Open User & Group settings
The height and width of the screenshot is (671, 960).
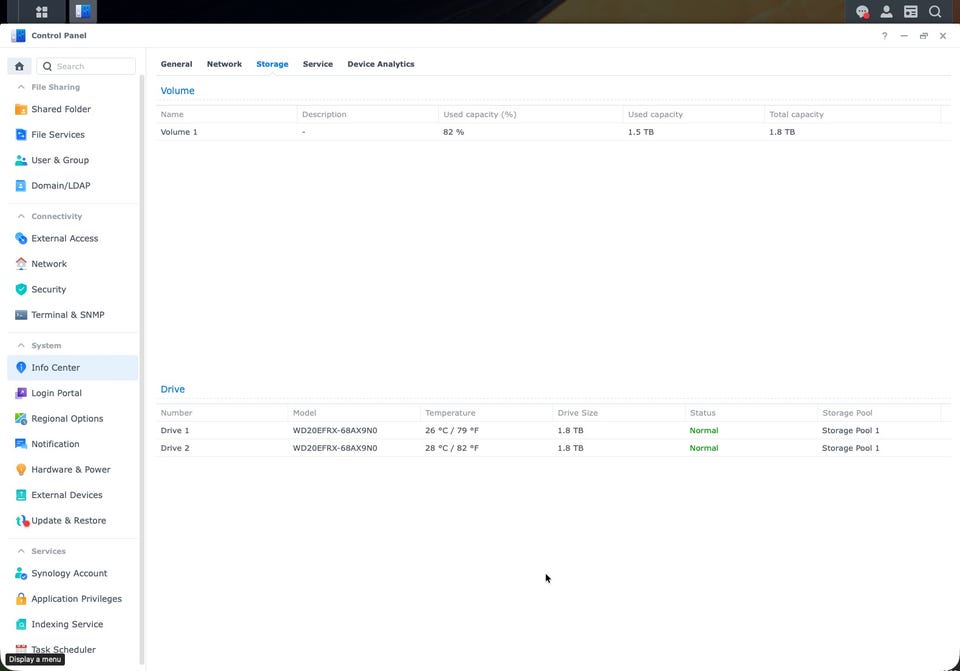72,160
